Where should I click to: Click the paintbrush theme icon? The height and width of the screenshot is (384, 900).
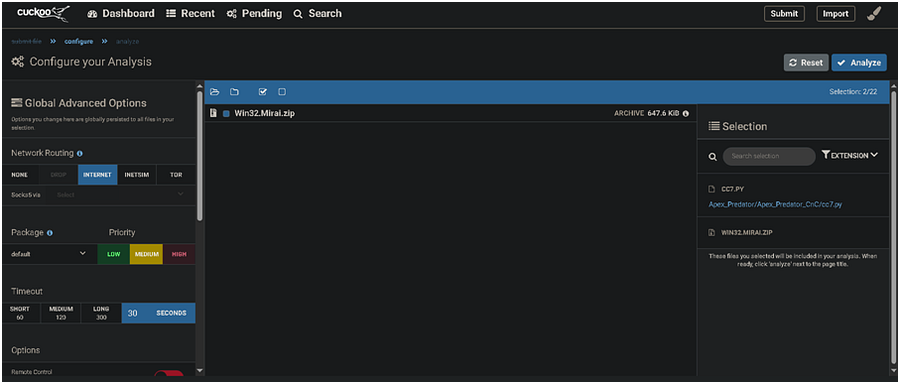[874, 14]
